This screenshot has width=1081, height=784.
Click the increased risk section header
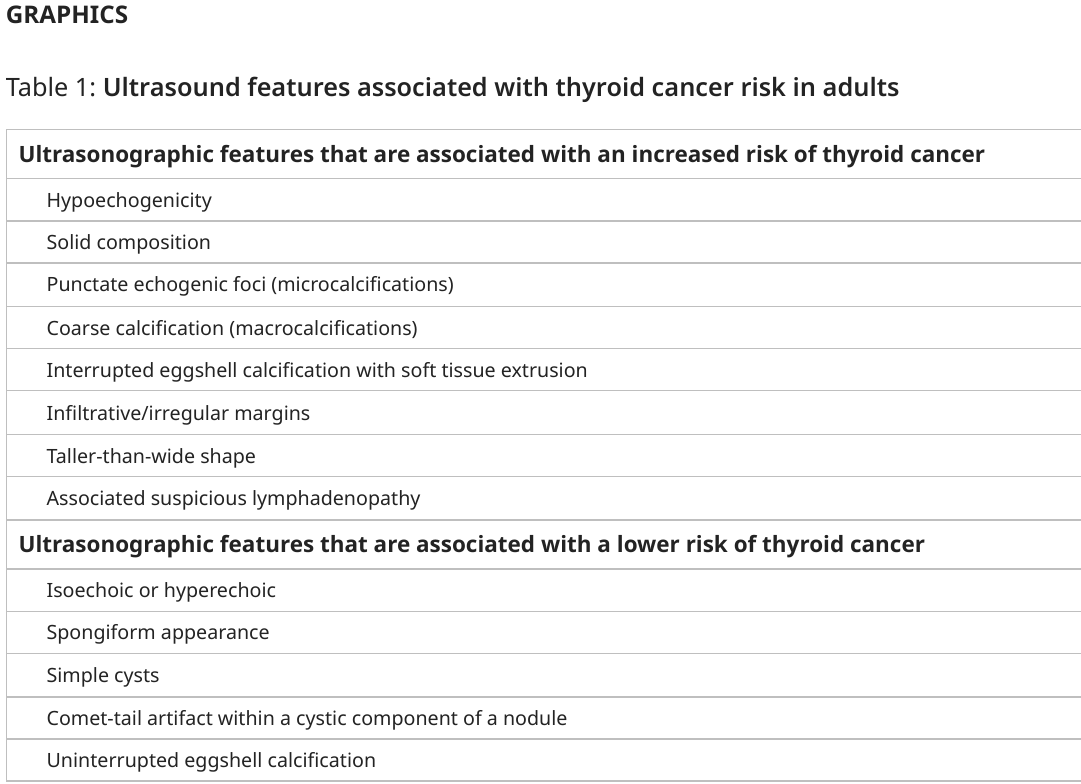click(544, 154)
